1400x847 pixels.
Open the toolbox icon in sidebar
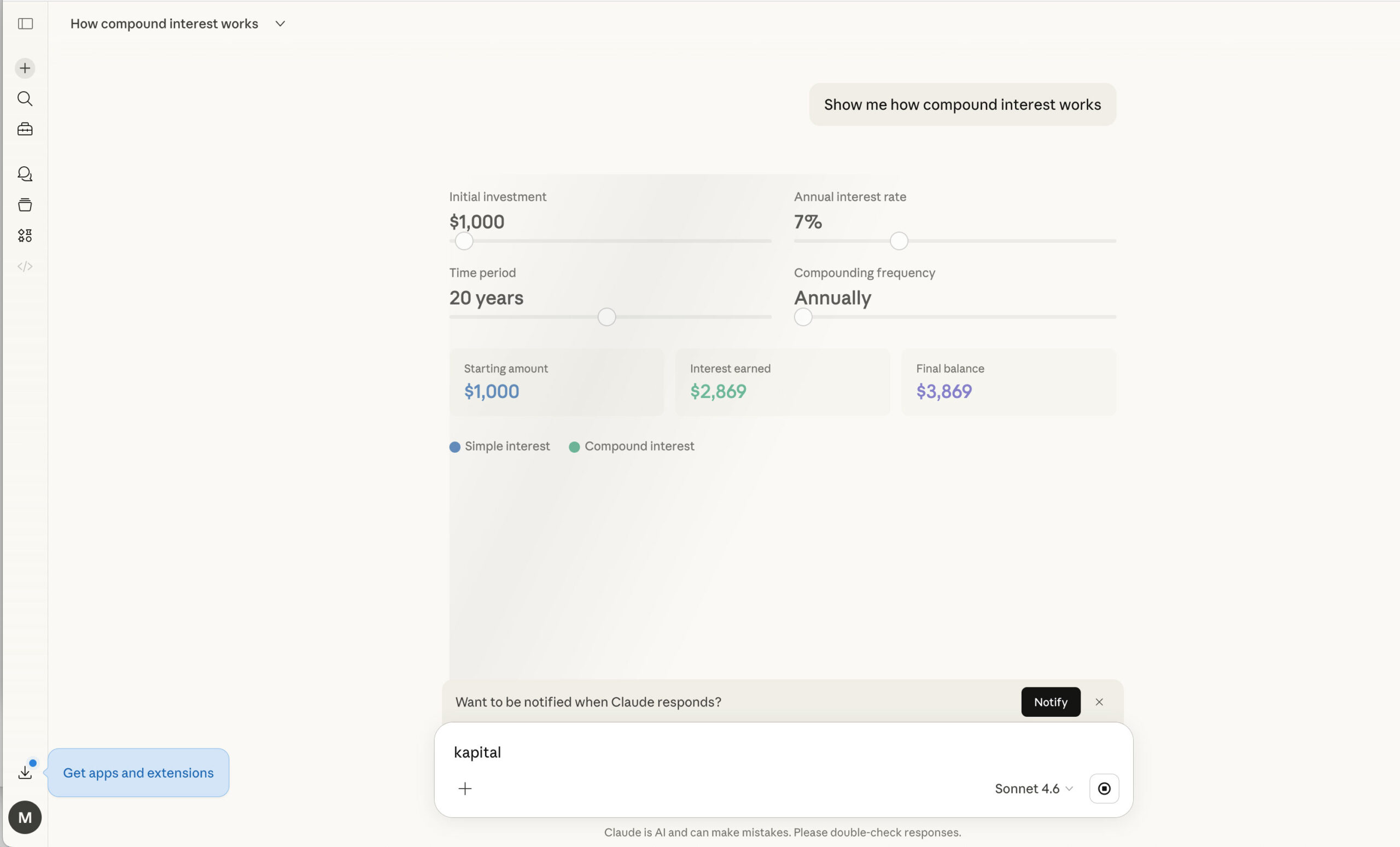tap(25, 130)
